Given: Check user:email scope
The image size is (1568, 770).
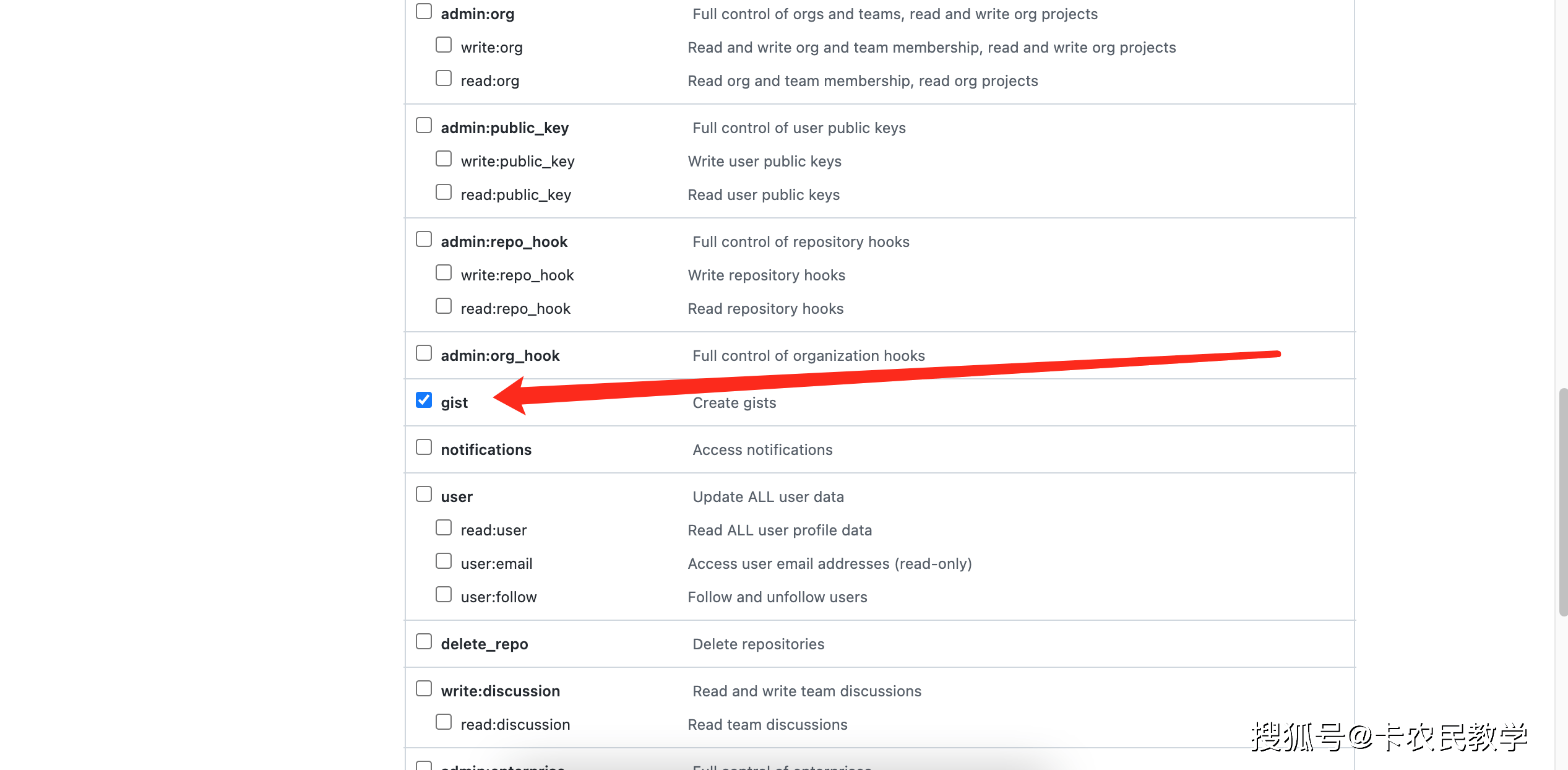Looking at the screenshot, I should tap(444, 561).
